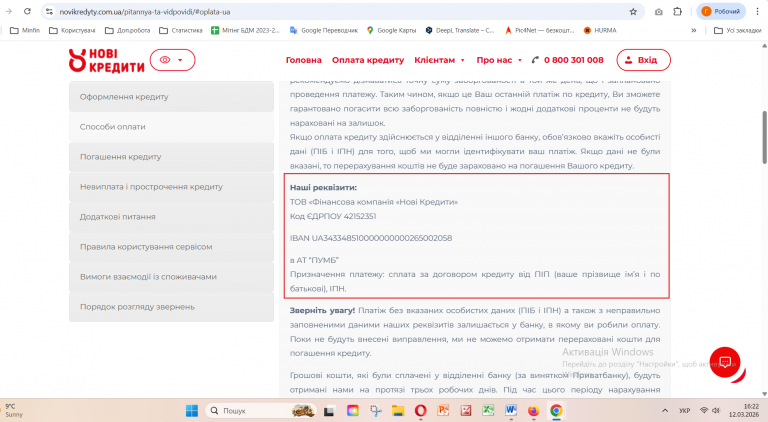This screenshot has height=422, width=768.
Task: Open Мітінг БДМ 2023 bookmark
Action: (245, 30)
